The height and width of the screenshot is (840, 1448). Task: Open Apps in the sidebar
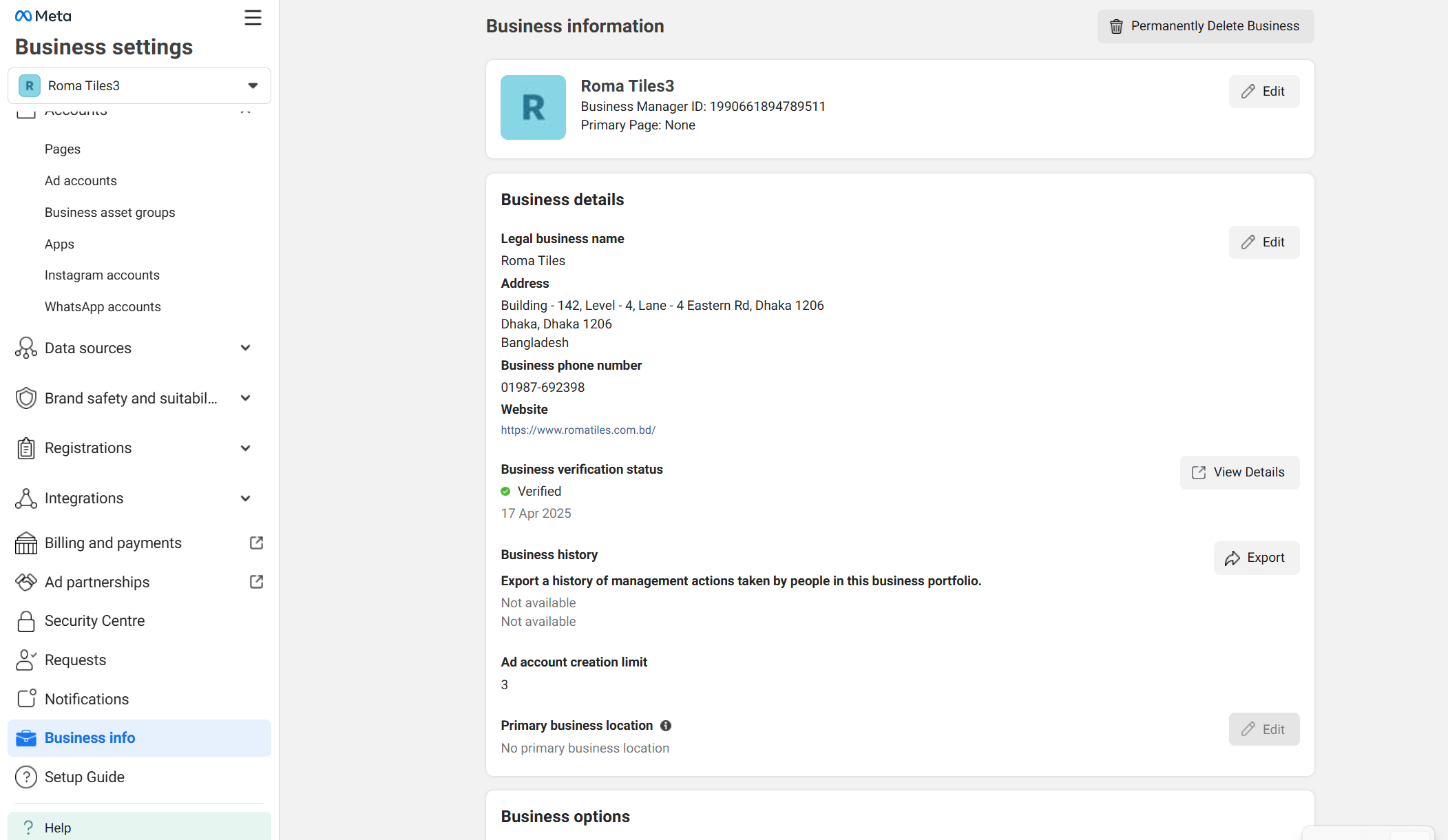[x=59, y=244]
